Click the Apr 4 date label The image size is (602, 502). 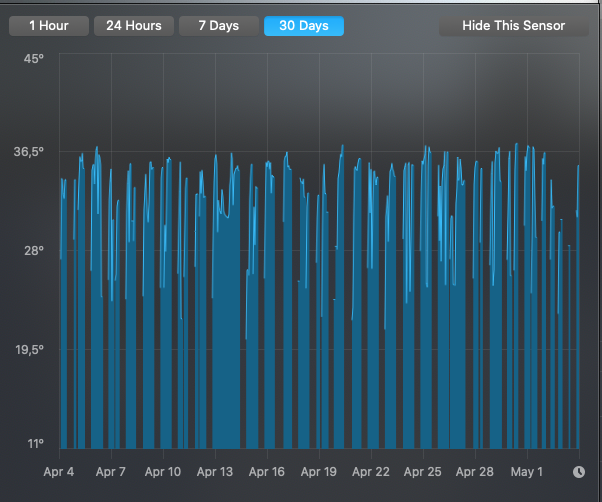(x=59, y=472)
